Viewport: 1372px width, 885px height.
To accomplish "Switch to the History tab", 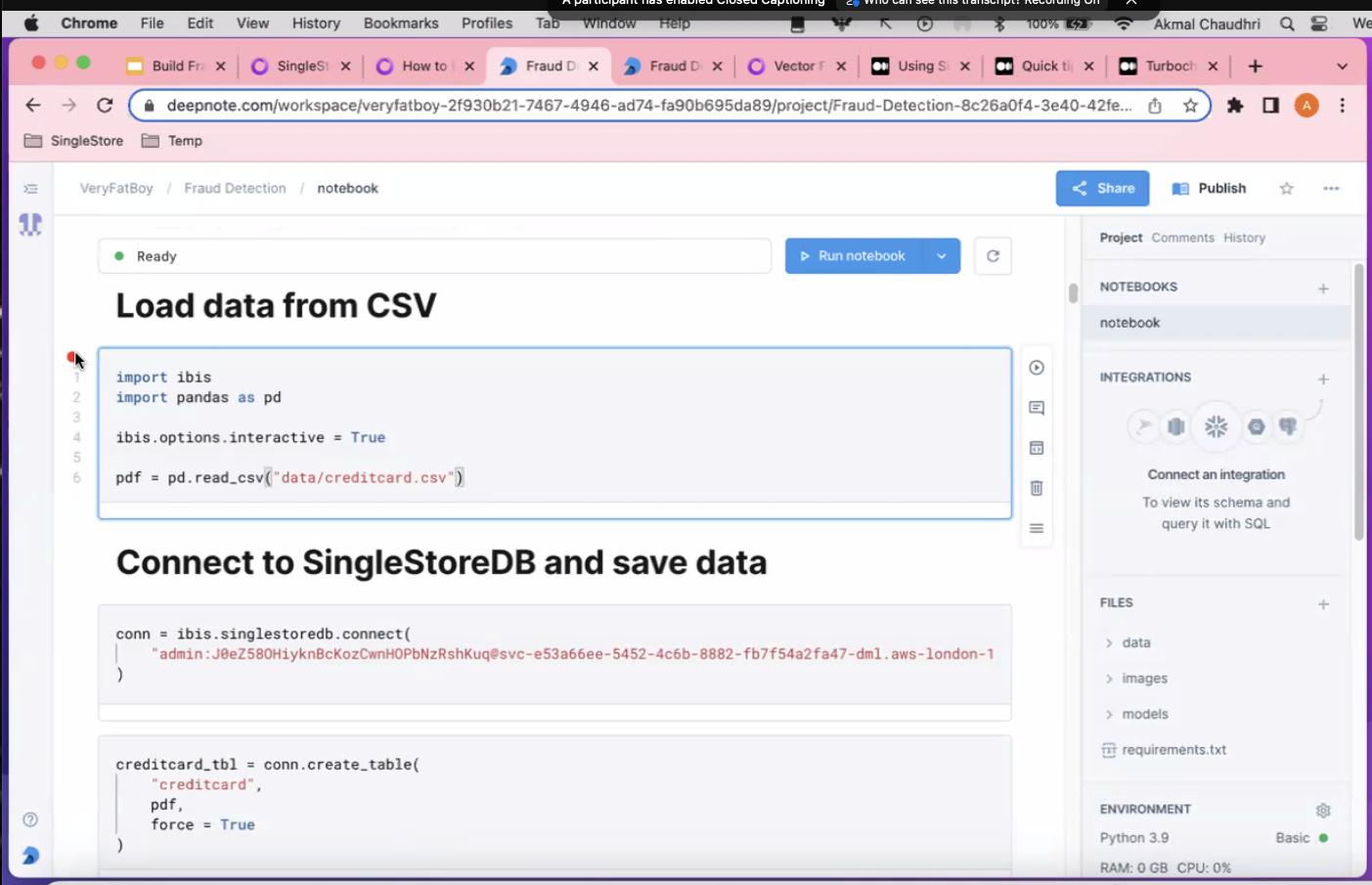I will 1244,238.
